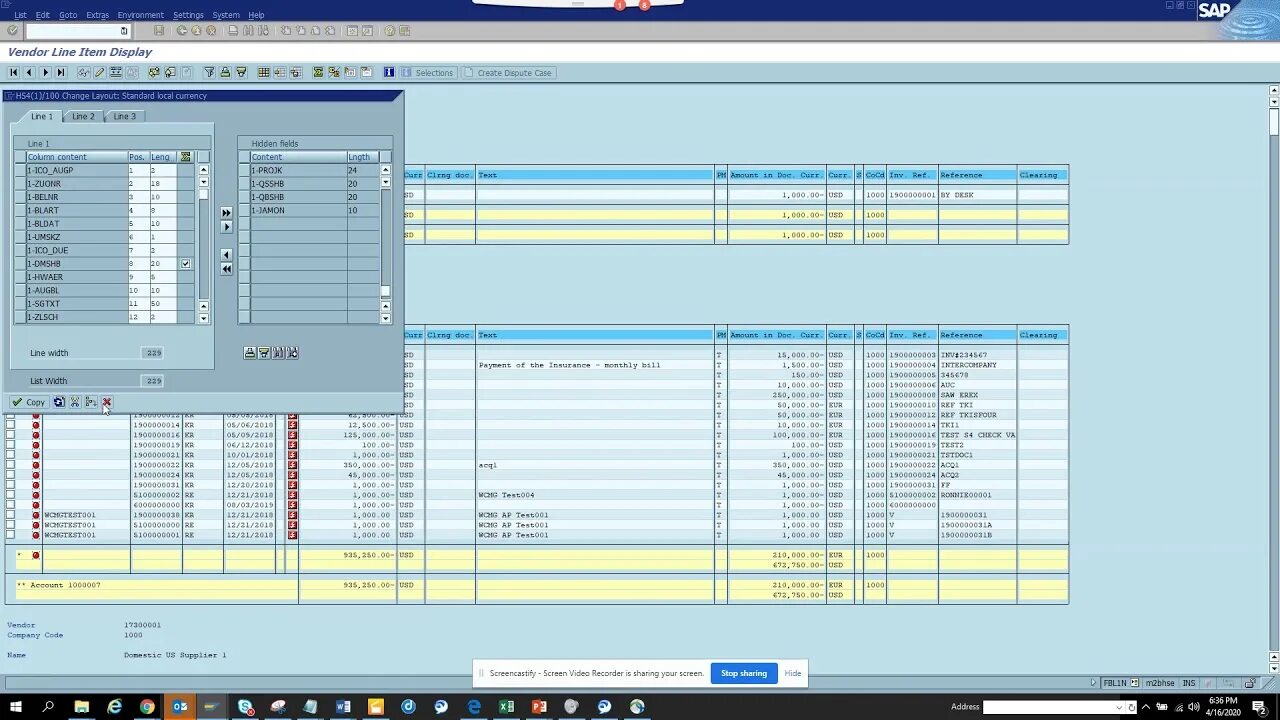
Task: Select row checkbox for document 1900000014
Action: (10, 425)
